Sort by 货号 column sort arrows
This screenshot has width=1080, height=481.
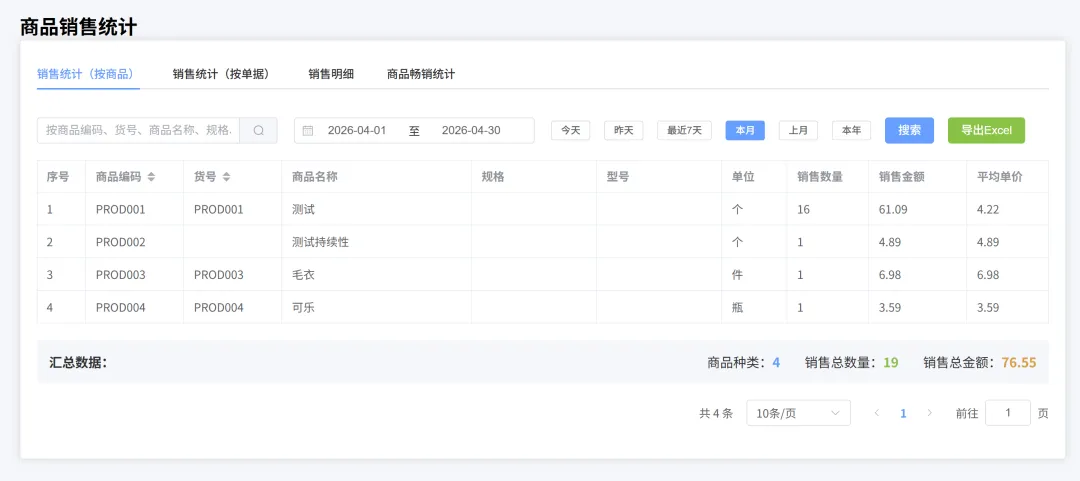pos(227,177)
